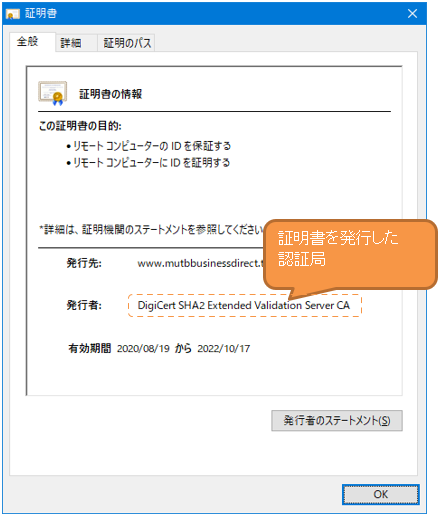Image resolution: width=442 pixels, height=515 pixels.
Task: Click the start date 2020/08/19
Action: 143,349
